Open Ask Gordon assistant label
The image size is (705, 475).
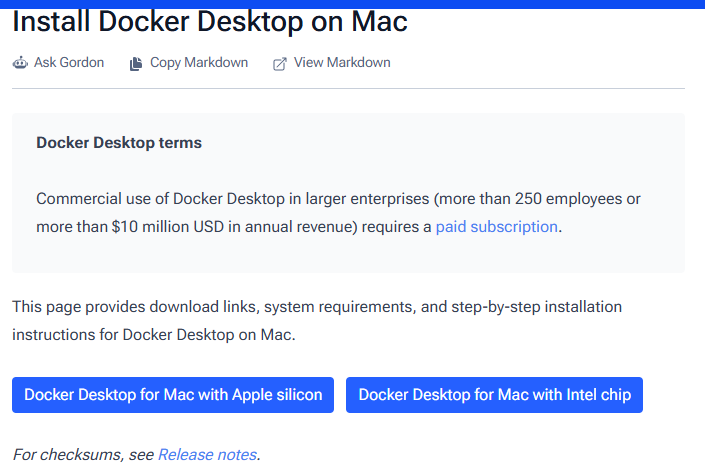click(69, 63)
